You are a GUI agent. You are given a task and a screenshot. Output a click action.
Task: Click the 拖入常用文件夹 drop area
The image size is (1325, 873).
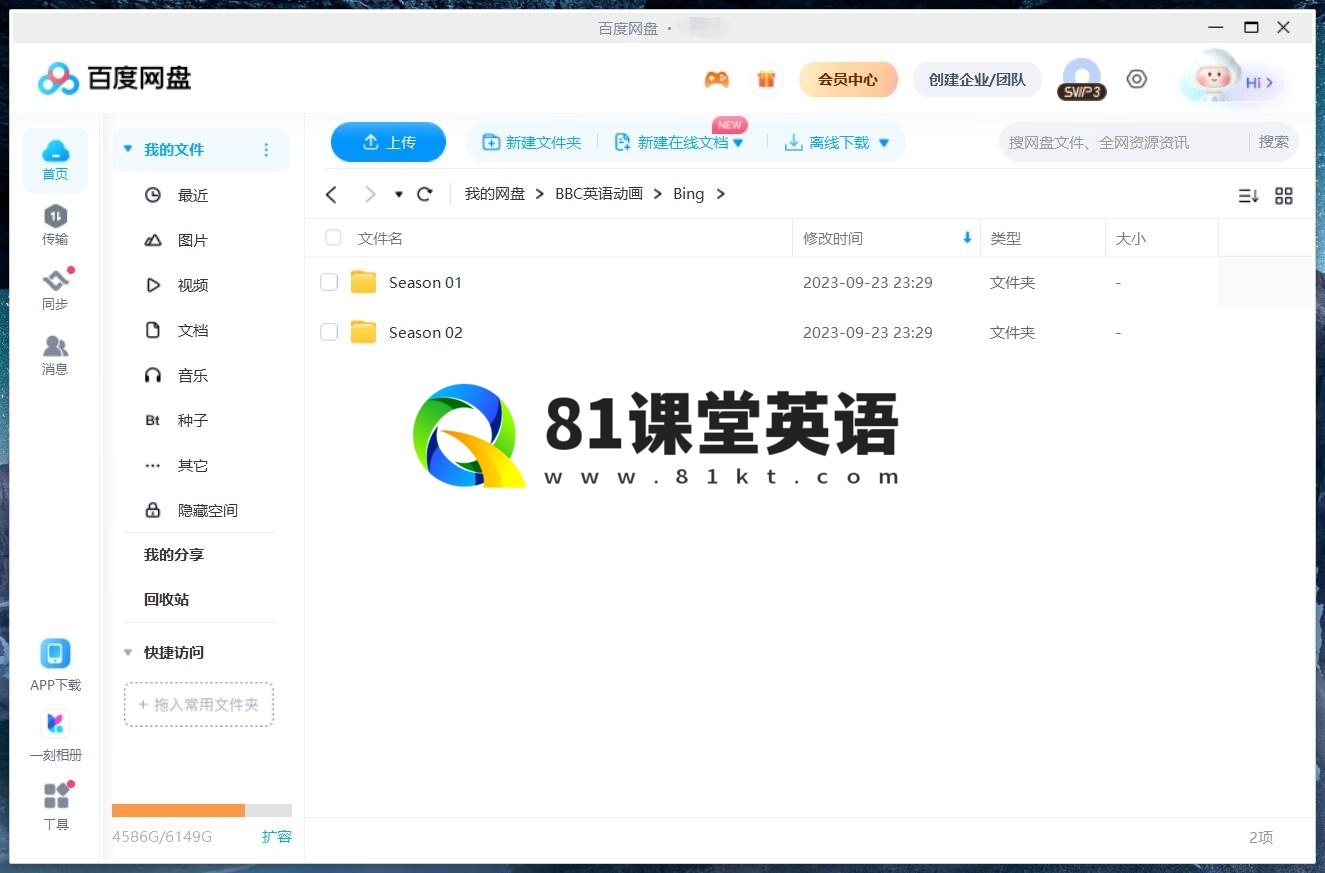[x=199, y=704]
